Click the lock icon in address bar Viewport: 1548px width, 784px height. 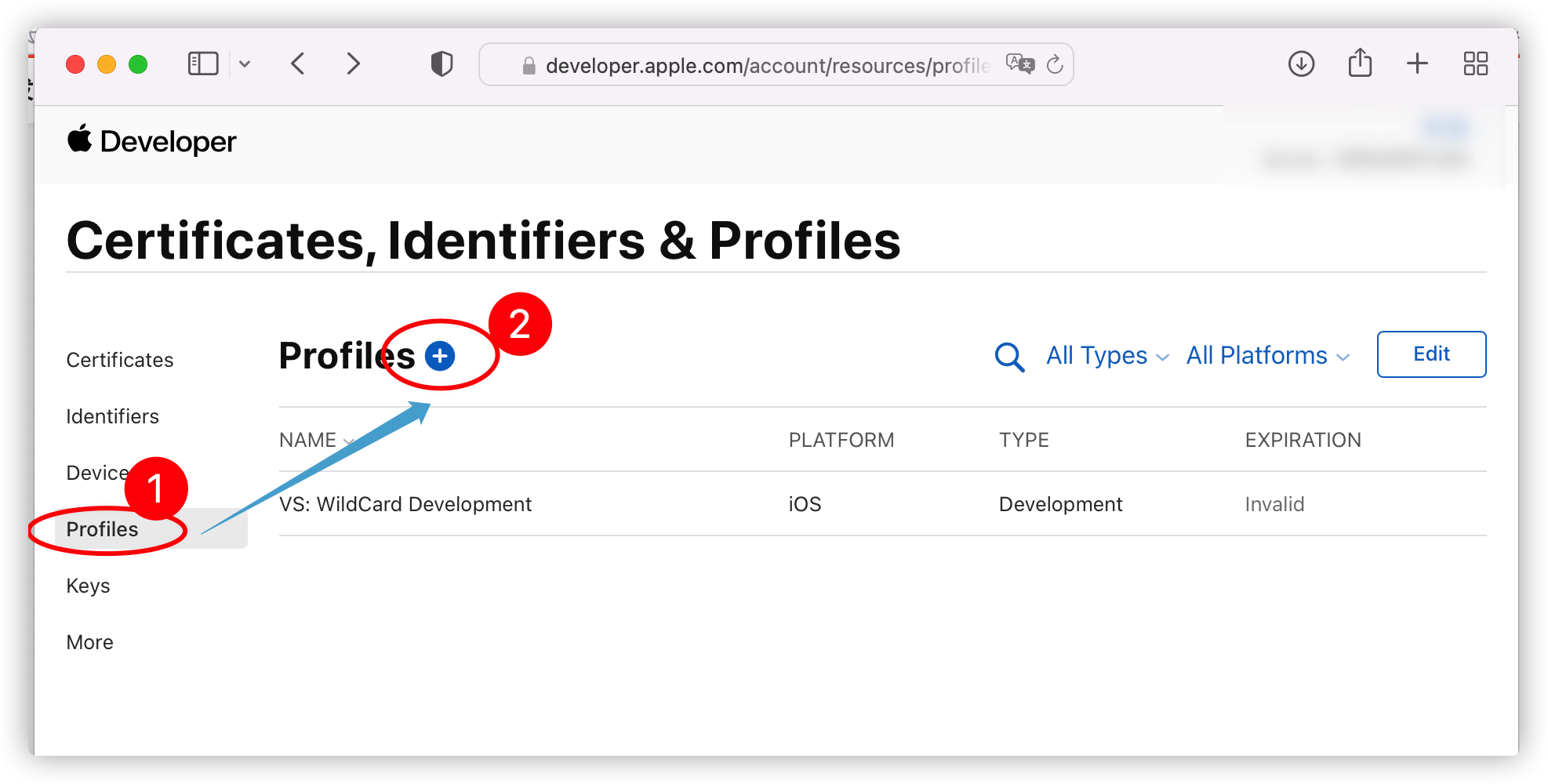tap(529, 66)
